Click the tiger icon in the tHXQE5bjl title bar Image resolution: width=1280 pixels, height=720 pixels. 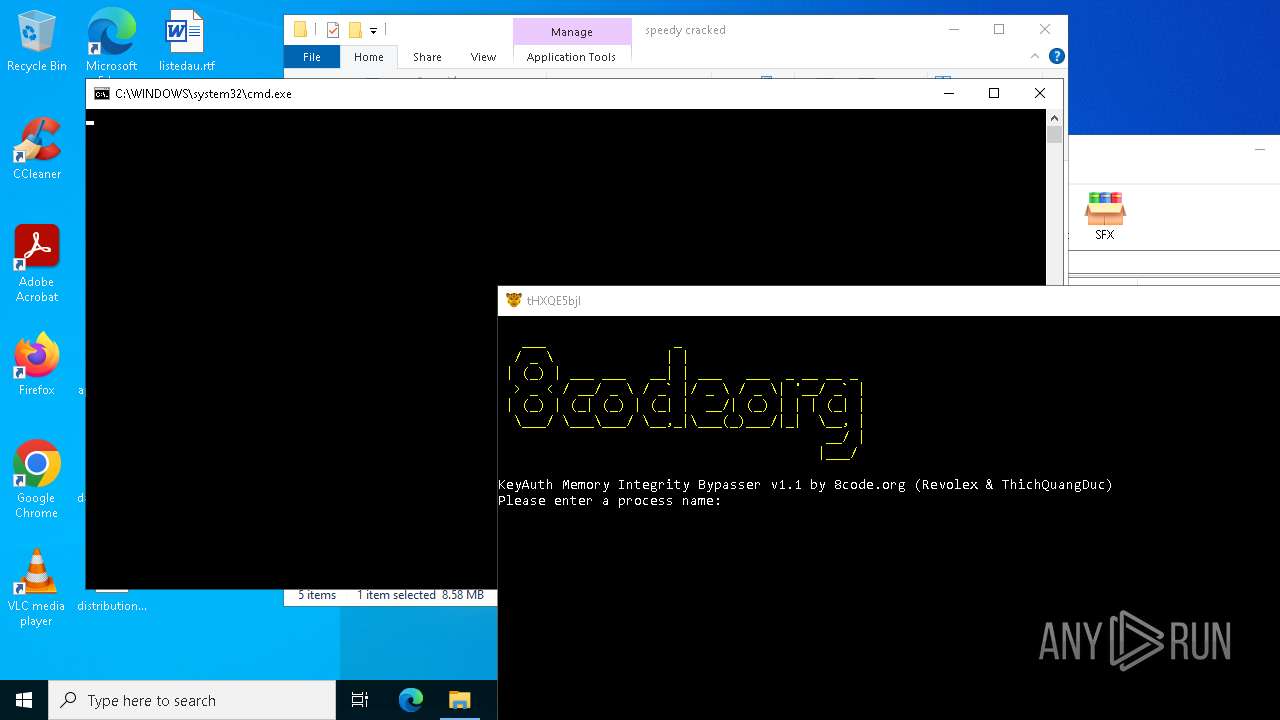(x=514, y=300)
